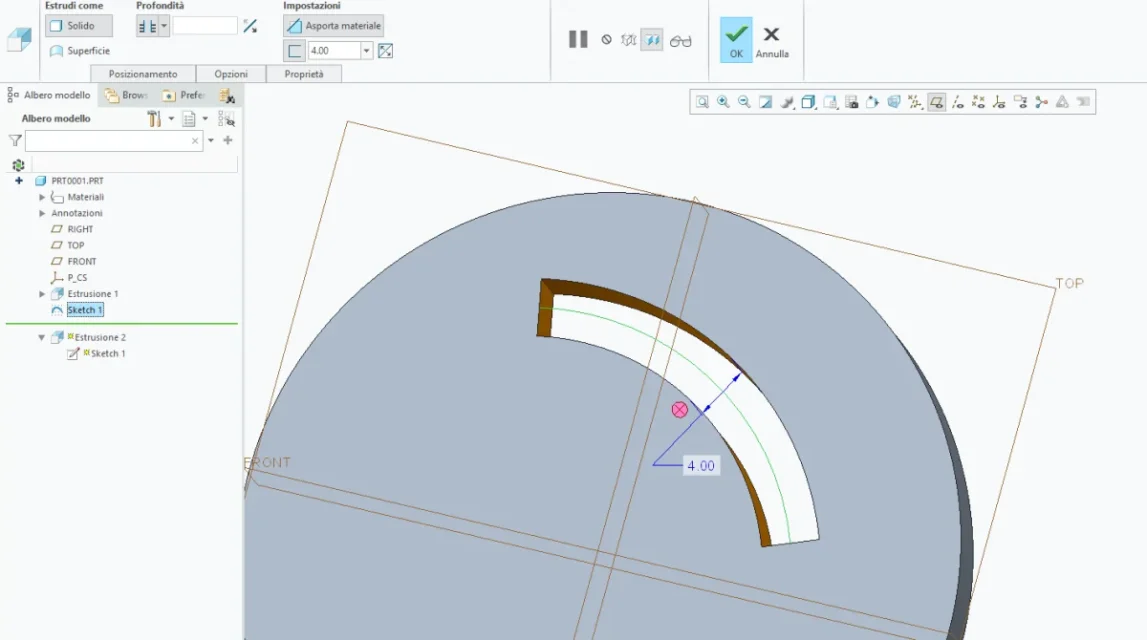Clear the model tree search field
This screenshot has width=1147, height=640.
click(195, 140)
